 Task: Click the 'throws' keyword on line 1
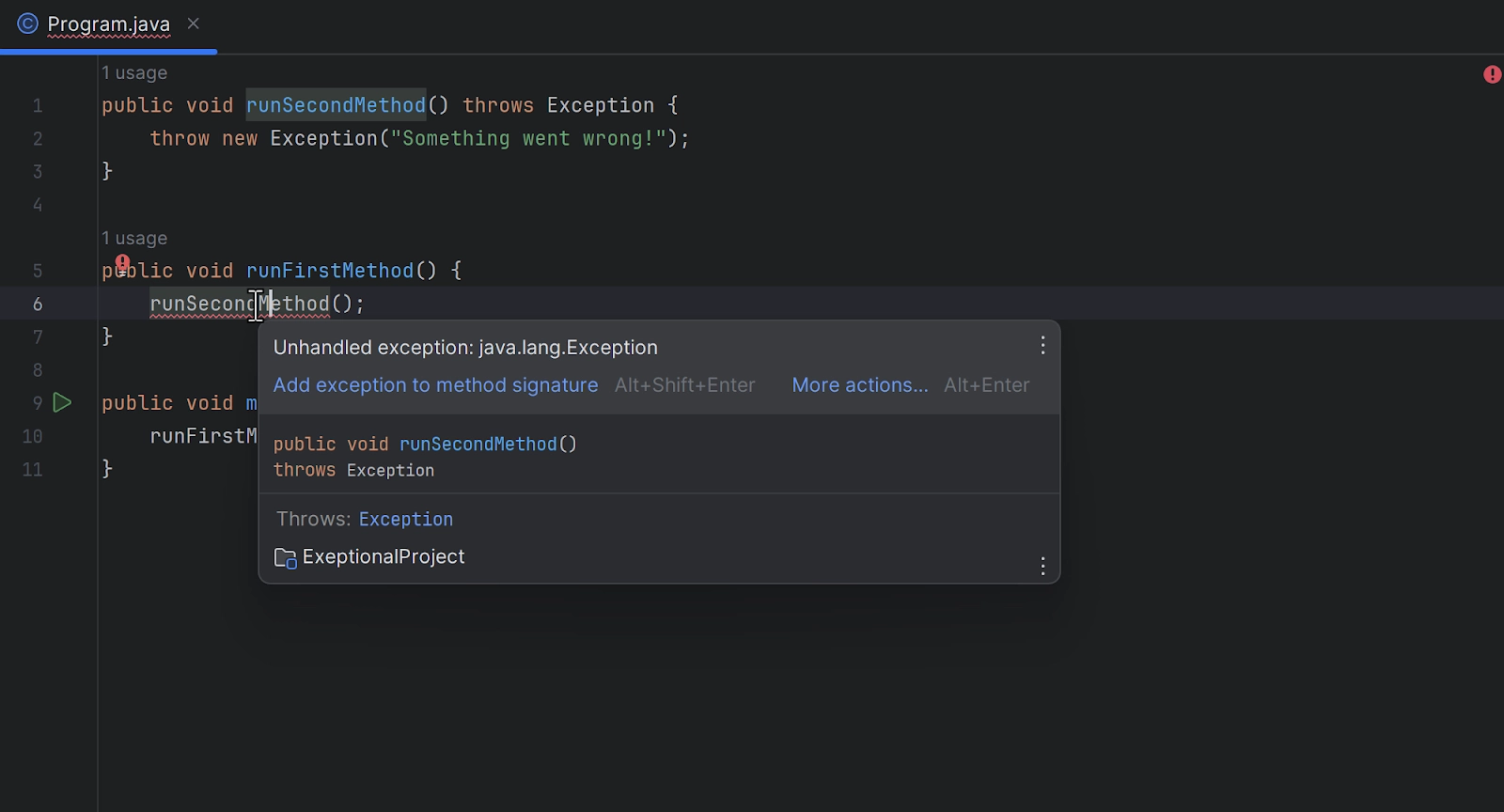pyautogui.click(x=498, y=105)
